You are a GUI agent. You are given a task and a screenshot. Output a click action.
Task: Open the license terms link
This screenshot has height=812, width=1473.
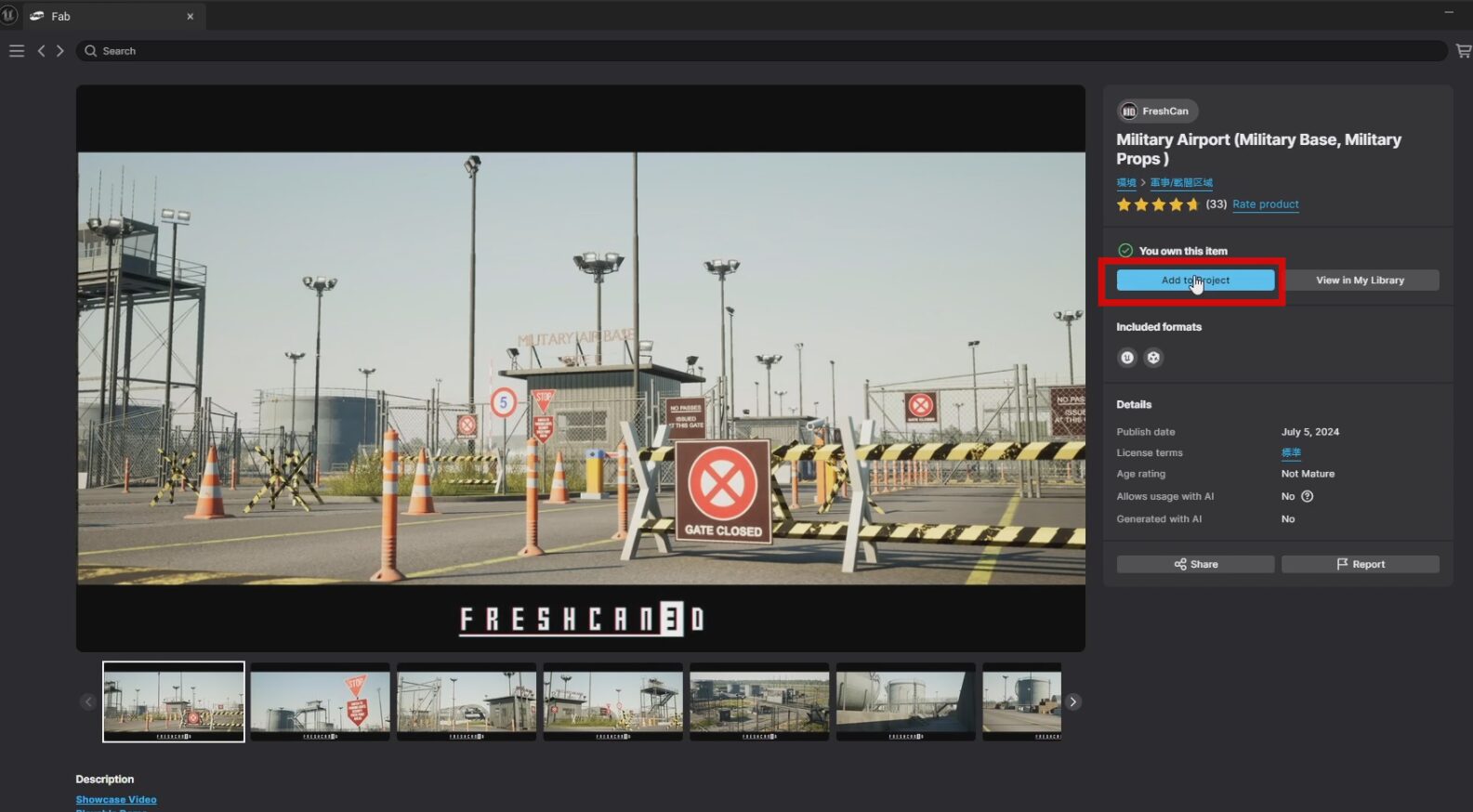pos(1291,452)
